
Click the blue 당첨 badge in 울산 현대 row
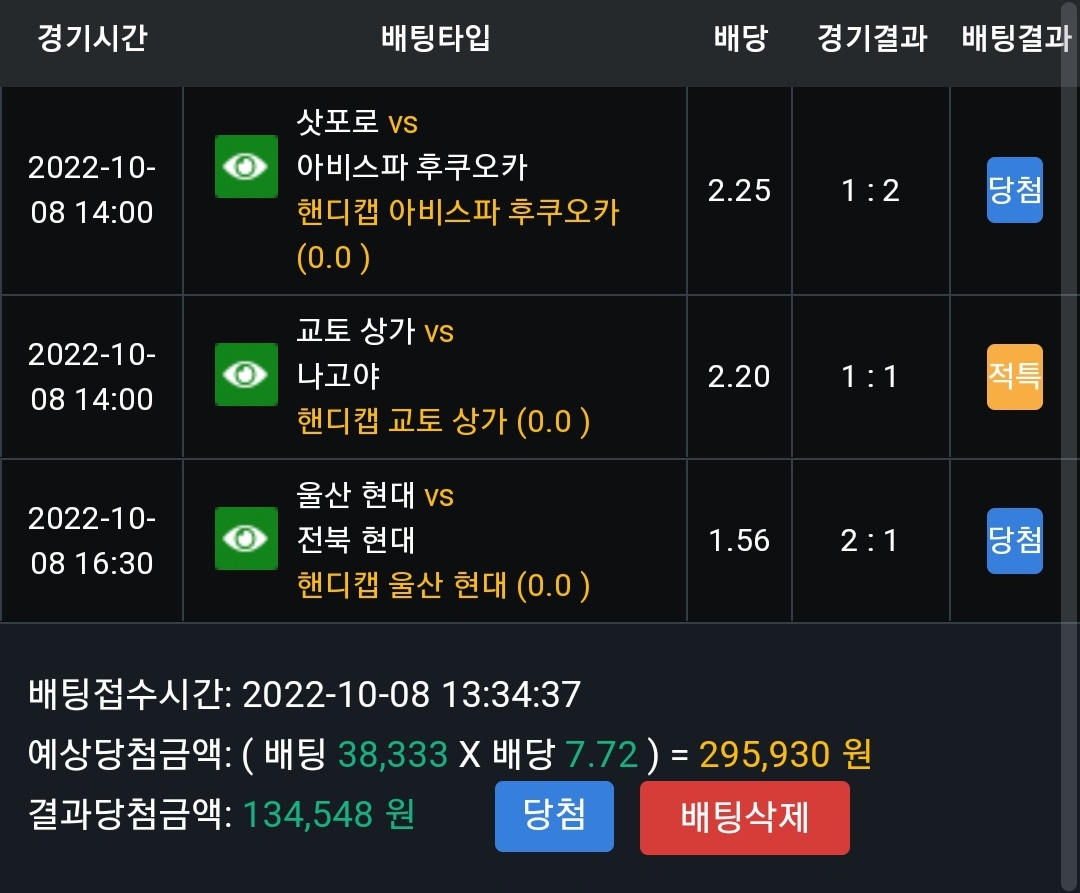tap(1015, 540)
